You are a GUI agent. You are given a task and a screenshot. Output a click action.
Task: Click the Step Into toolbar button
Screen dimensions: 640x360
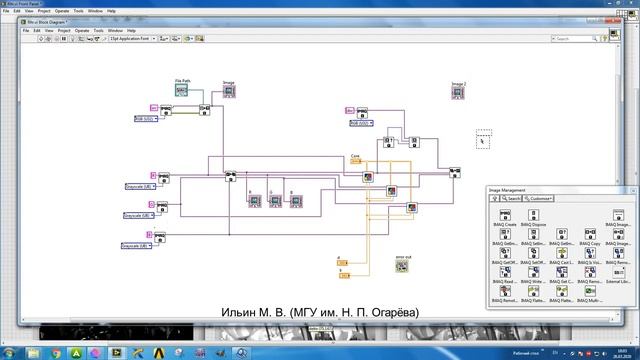(90, 38)
